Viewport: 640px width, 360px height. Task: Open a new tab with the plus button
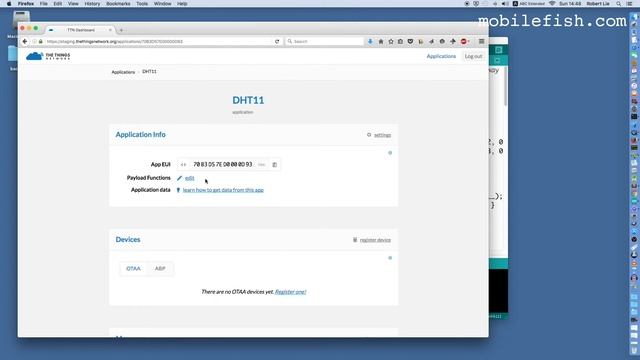point(121,30)
